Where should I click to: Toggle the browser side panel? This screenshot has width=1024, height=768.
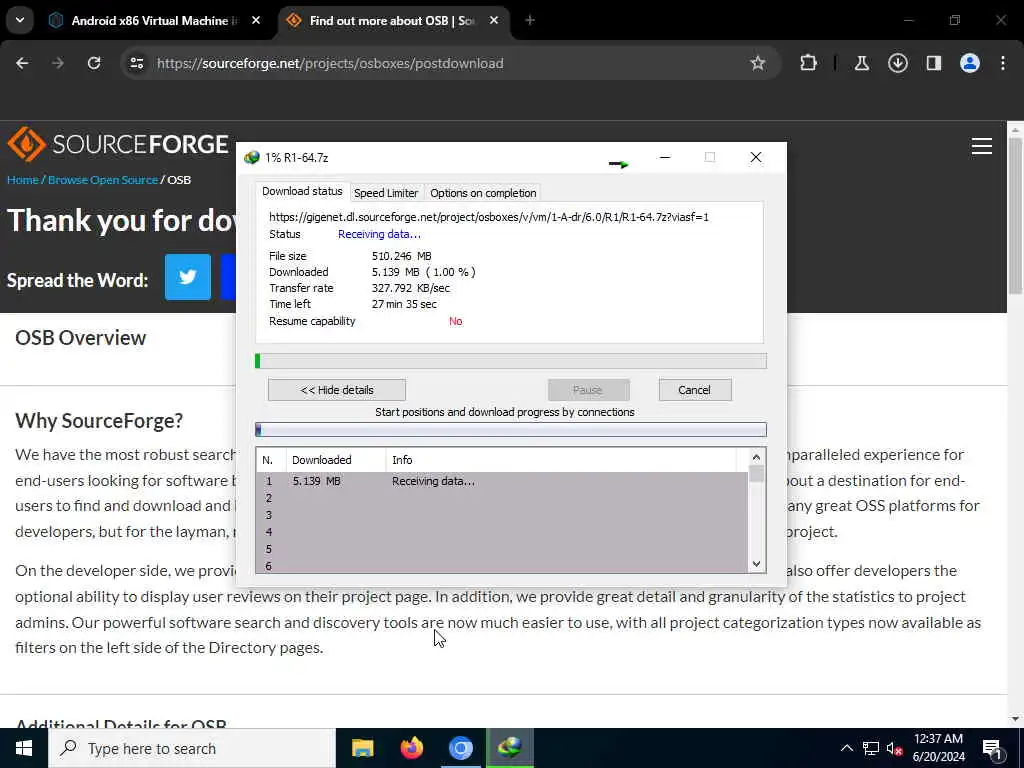pyautogui.click(x=934, y=63)
